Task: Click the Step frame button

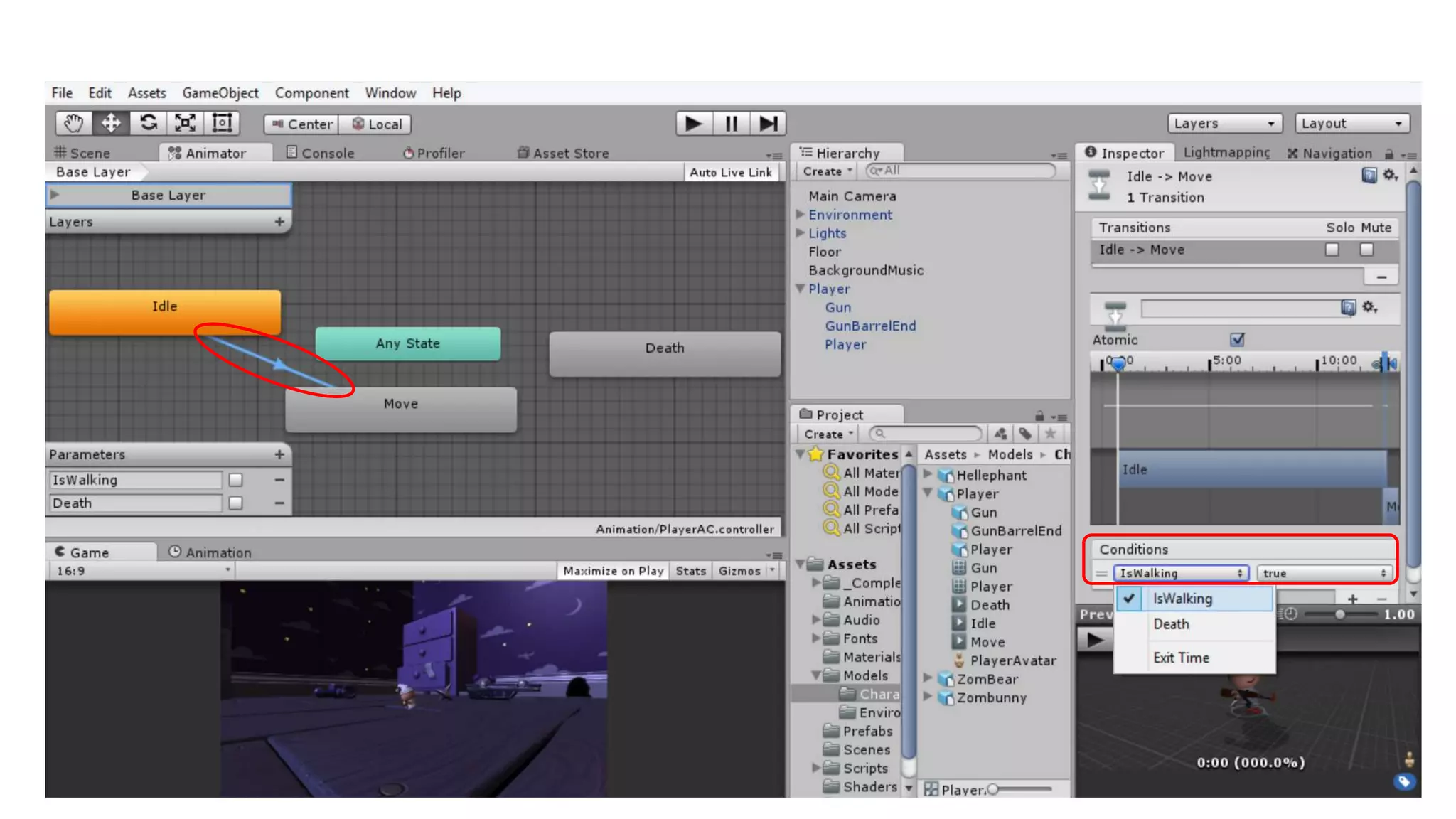Action: [x=768, y=123]
